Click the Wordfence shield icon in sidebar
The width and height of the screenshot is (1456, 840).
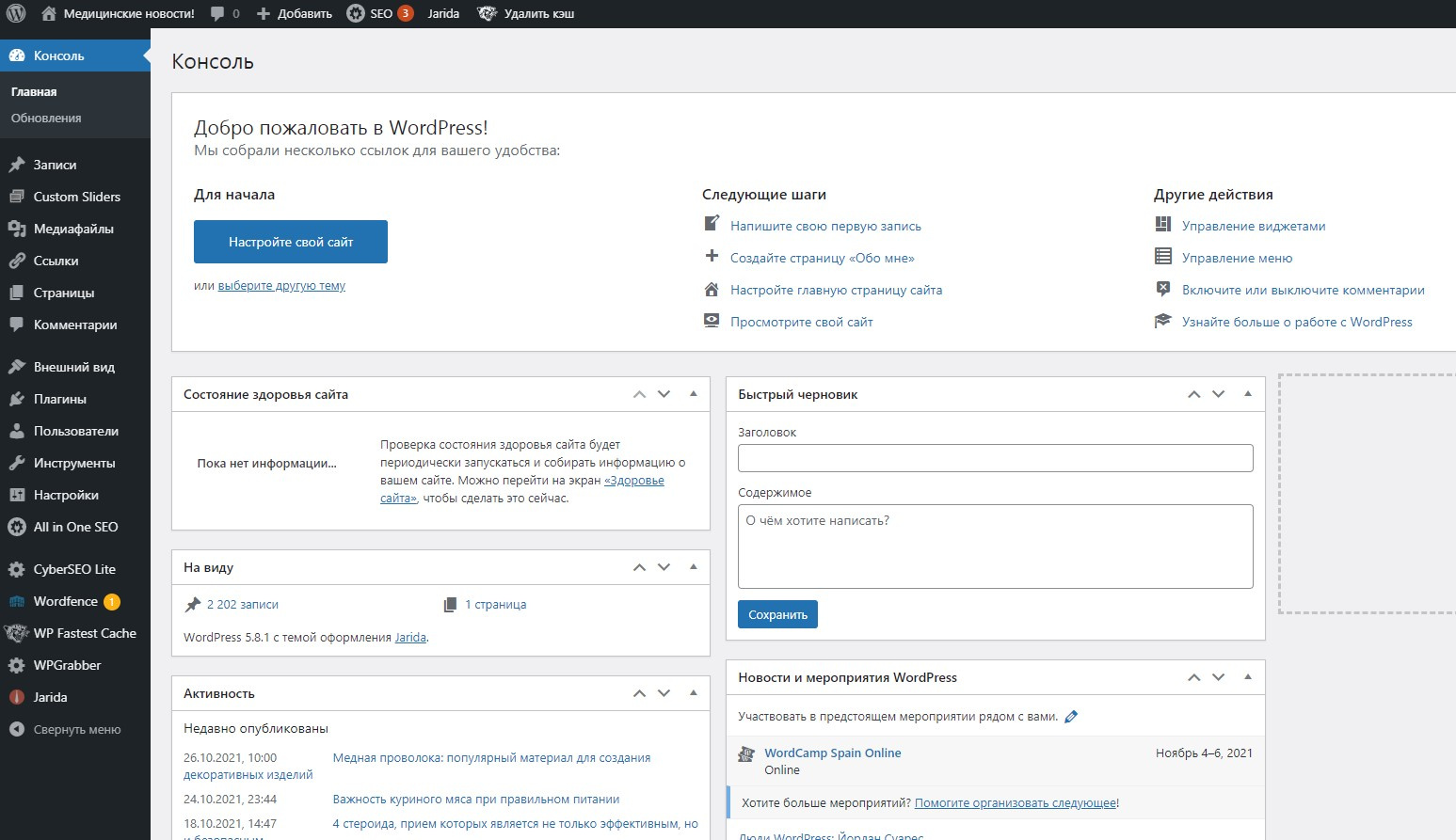17,601
